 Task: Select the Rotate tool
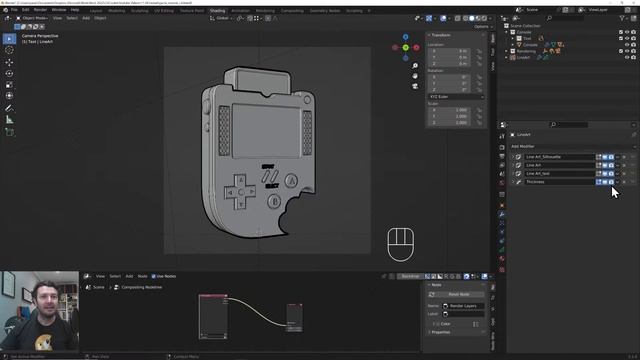(x=9, y=73)
